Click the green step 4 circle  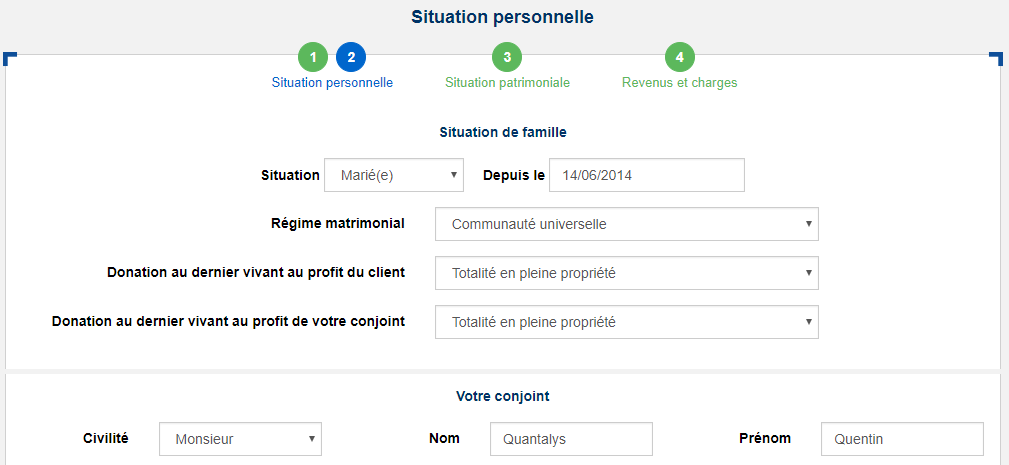click(x=680, y=57)
